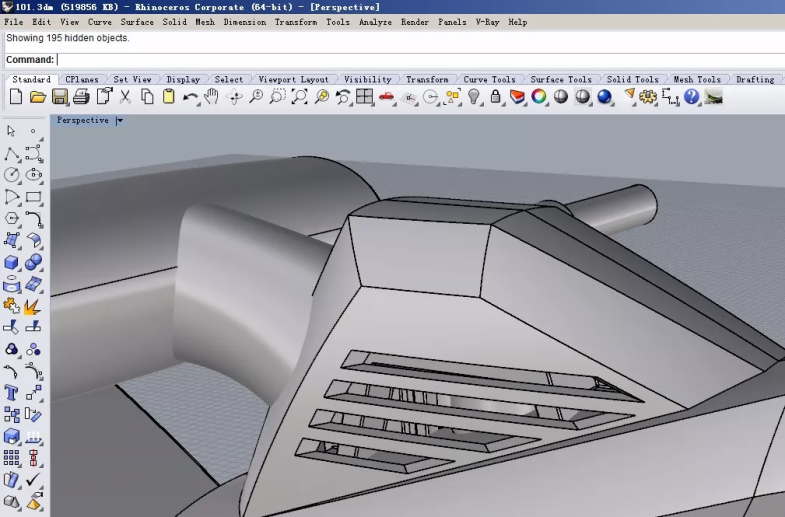
Task: Click the Undo arrow icon
Action: pyautogui.click(x=190, y=97)
